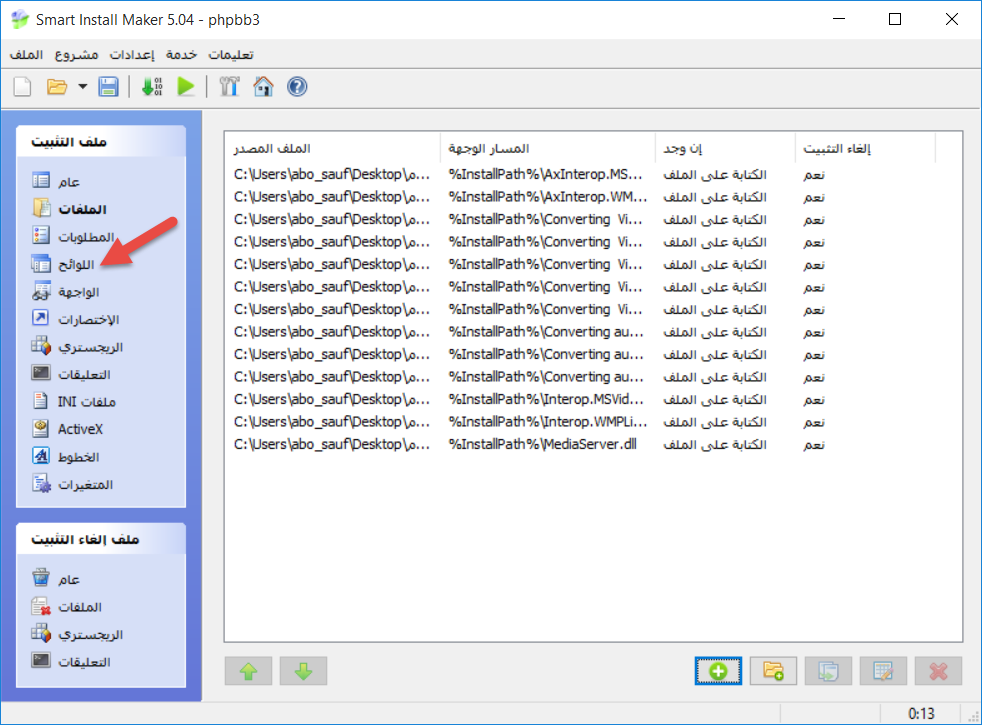This screenshot has height=725, width=982.
Task: Open الريجستري under ملف التثبيت
Action: (77, 346)
